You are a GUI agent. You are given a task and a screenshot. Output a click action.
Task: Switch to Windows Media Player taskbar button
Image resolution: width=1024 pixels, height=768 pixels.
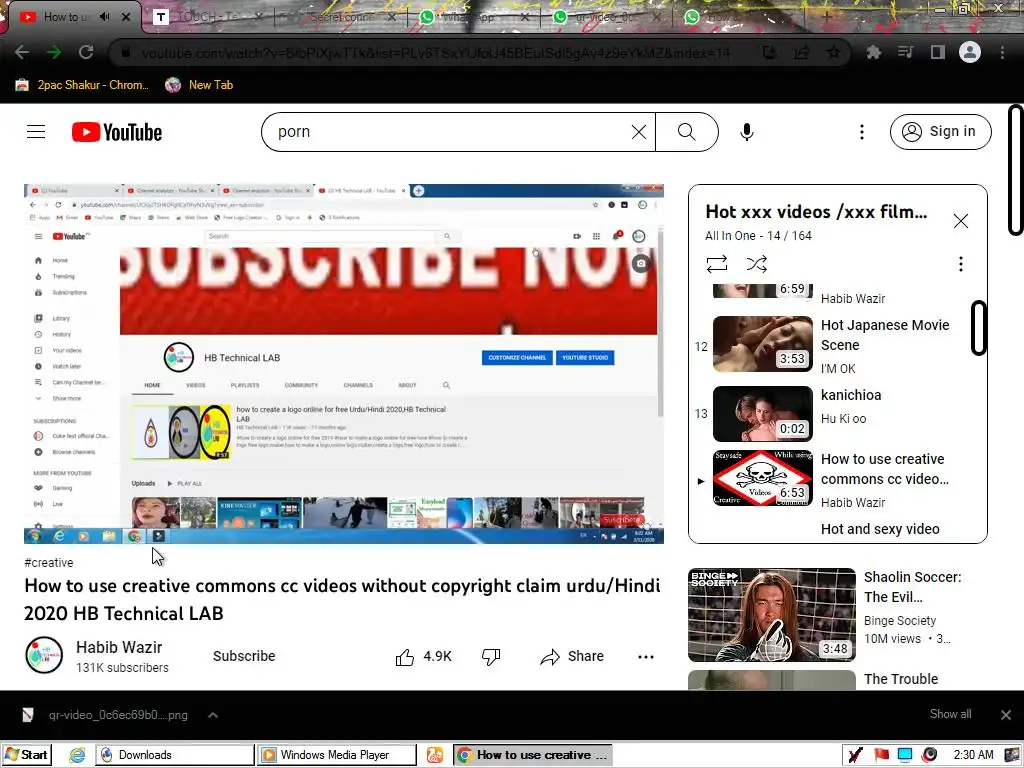click(336, 755)
